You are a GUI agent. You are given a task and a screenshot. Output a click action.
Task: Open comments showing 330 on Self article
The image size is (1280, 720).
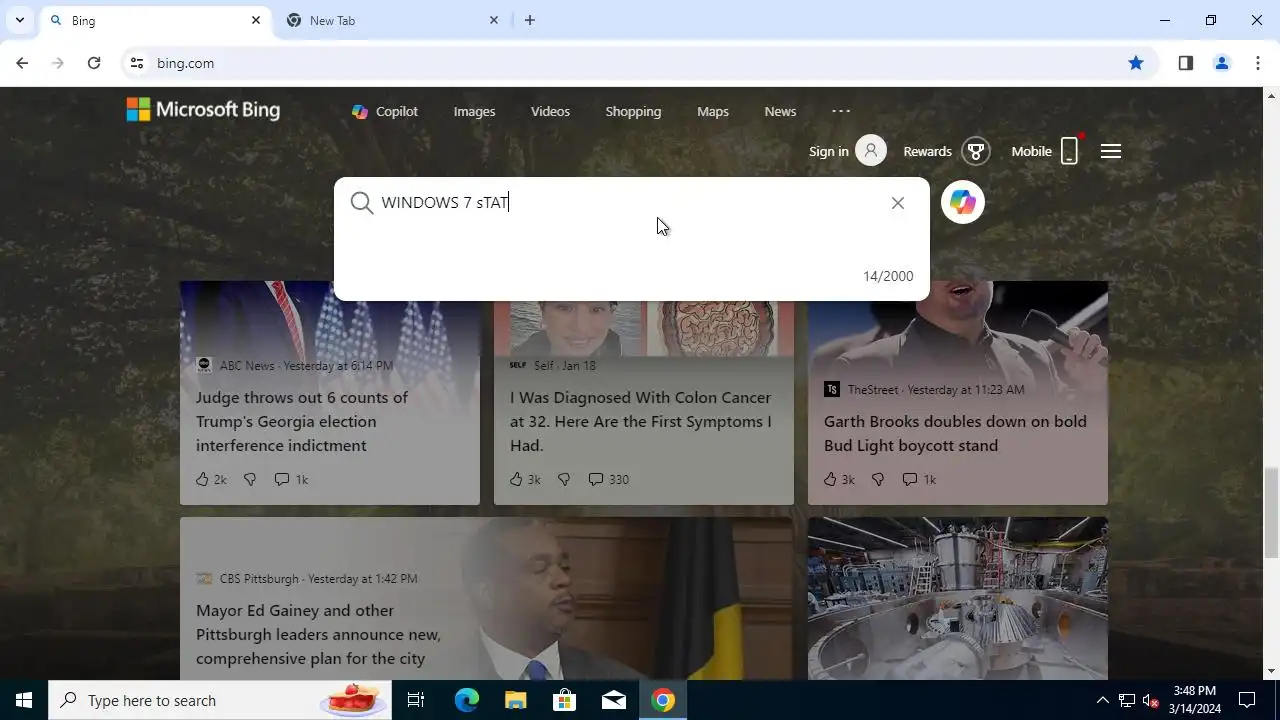(x=608, y=479)
